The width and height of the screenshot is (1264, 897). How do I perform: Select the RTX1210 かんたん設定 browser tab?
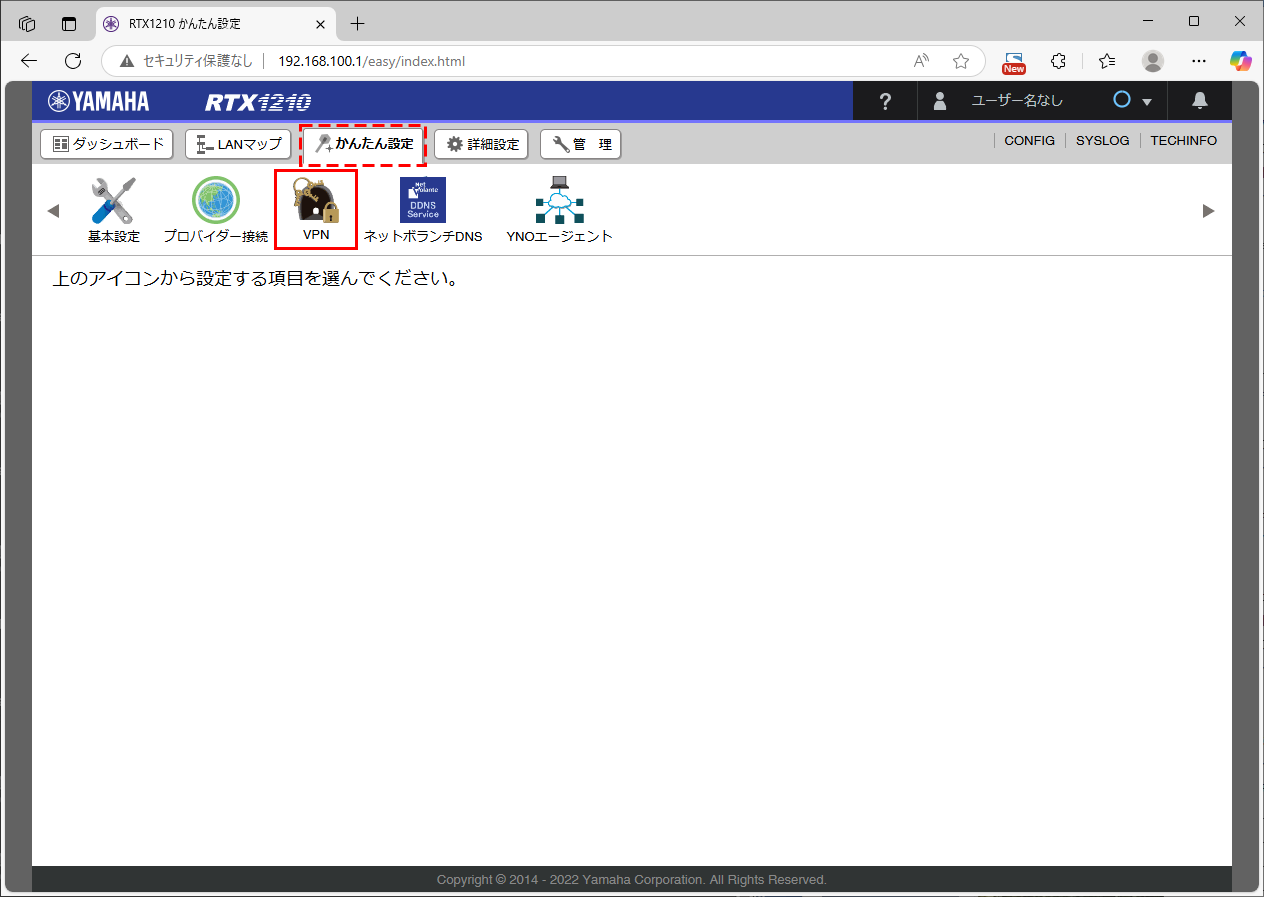click(216, 23)
